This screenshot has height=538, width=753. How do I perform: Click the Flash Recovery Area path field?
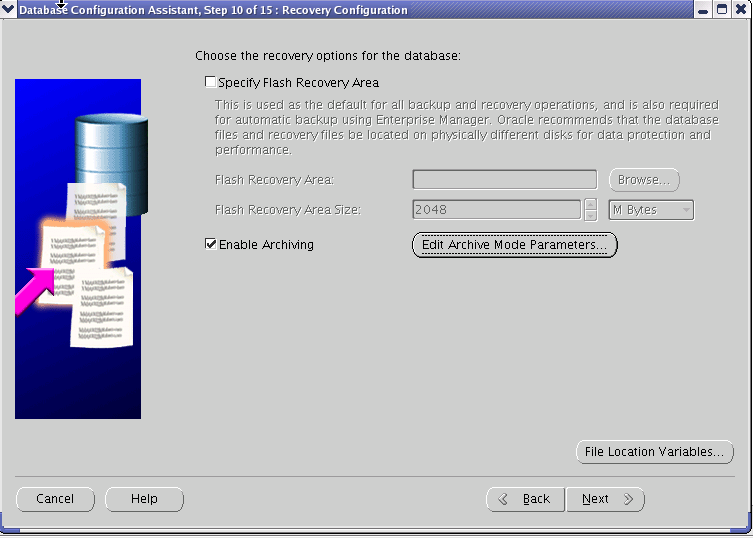point(505,180)
